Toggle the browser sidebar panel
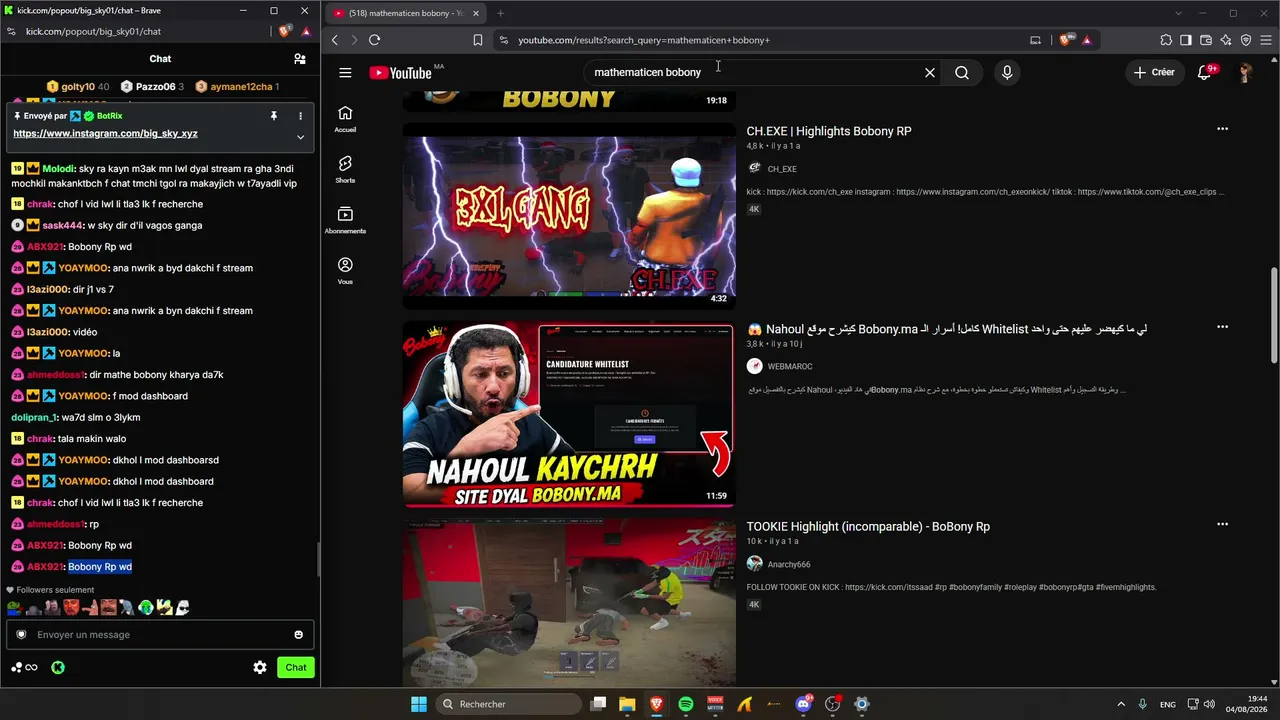The image size is (1280, 720). pyautogui.click(x=1186, y=40)
